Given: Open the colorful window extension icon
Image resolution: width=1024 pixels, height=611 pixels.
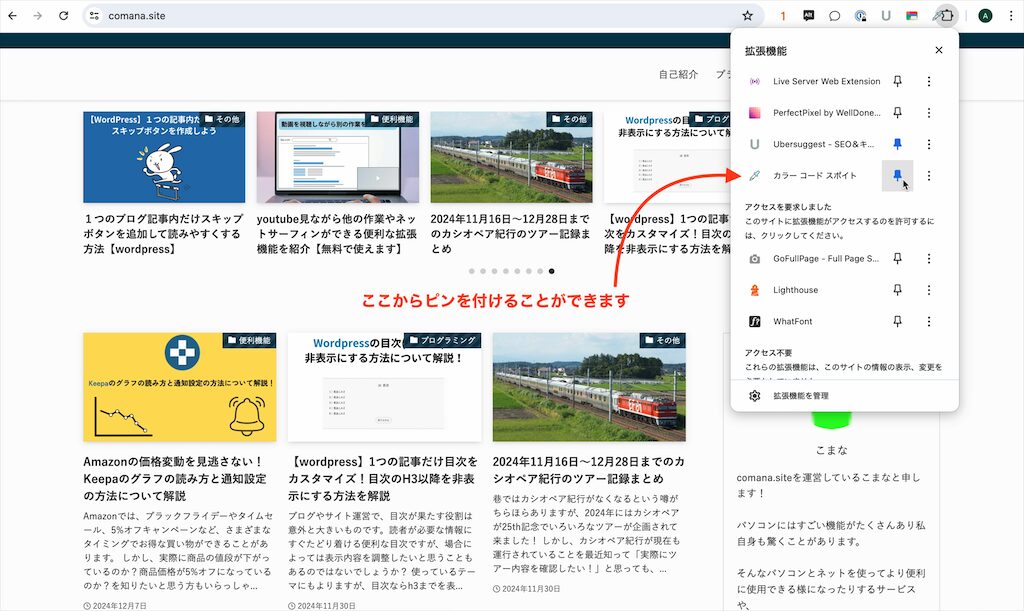Looking at the screenshot, I should pos(912,16).
